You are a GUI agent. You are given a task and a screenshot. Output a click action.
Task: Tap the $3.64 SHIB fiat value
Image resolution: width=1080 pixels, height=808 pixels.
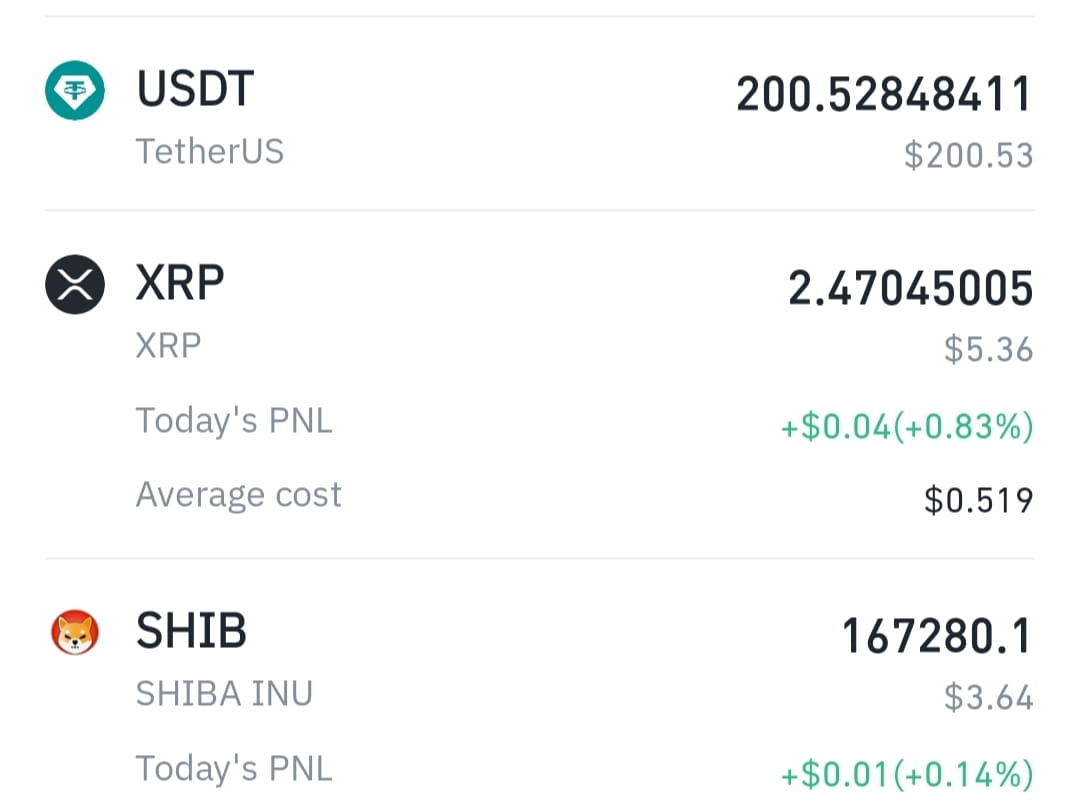tap(988, 697)
